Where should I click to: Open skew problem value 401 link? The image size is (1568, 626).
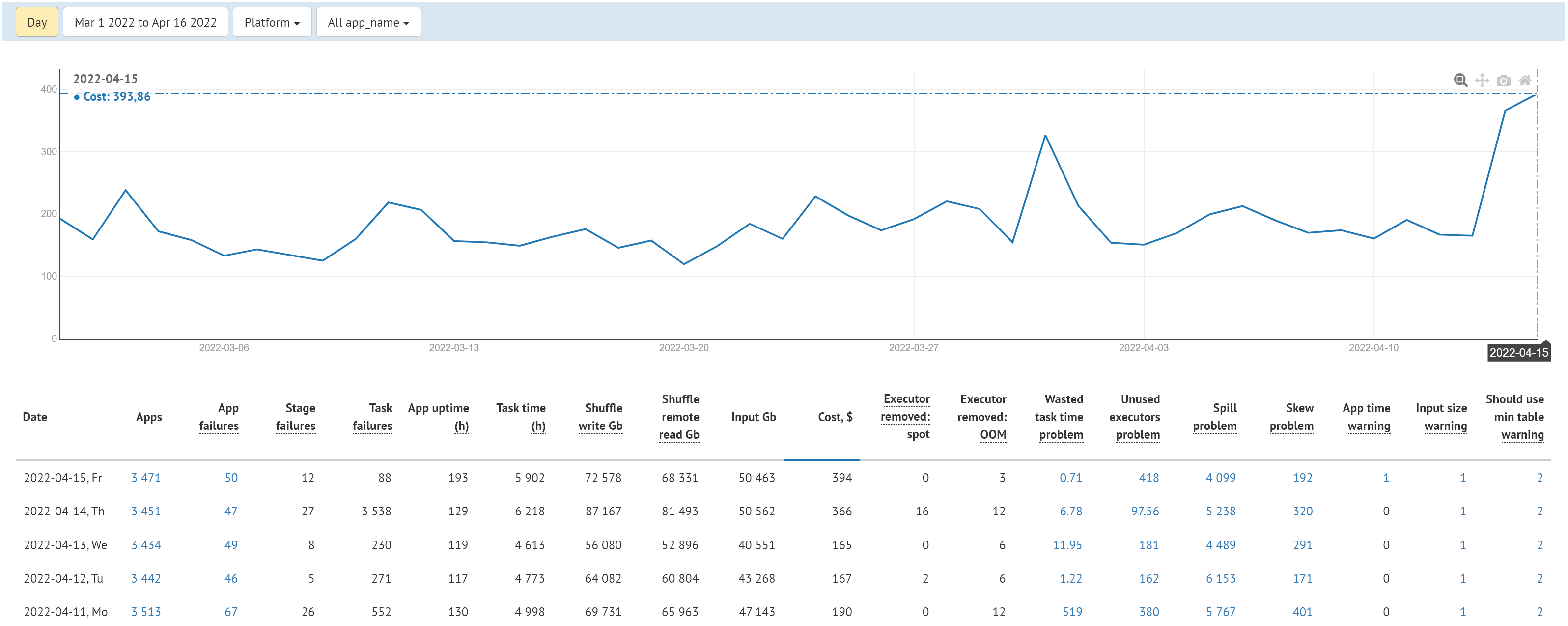click(x=1302, y=612)
